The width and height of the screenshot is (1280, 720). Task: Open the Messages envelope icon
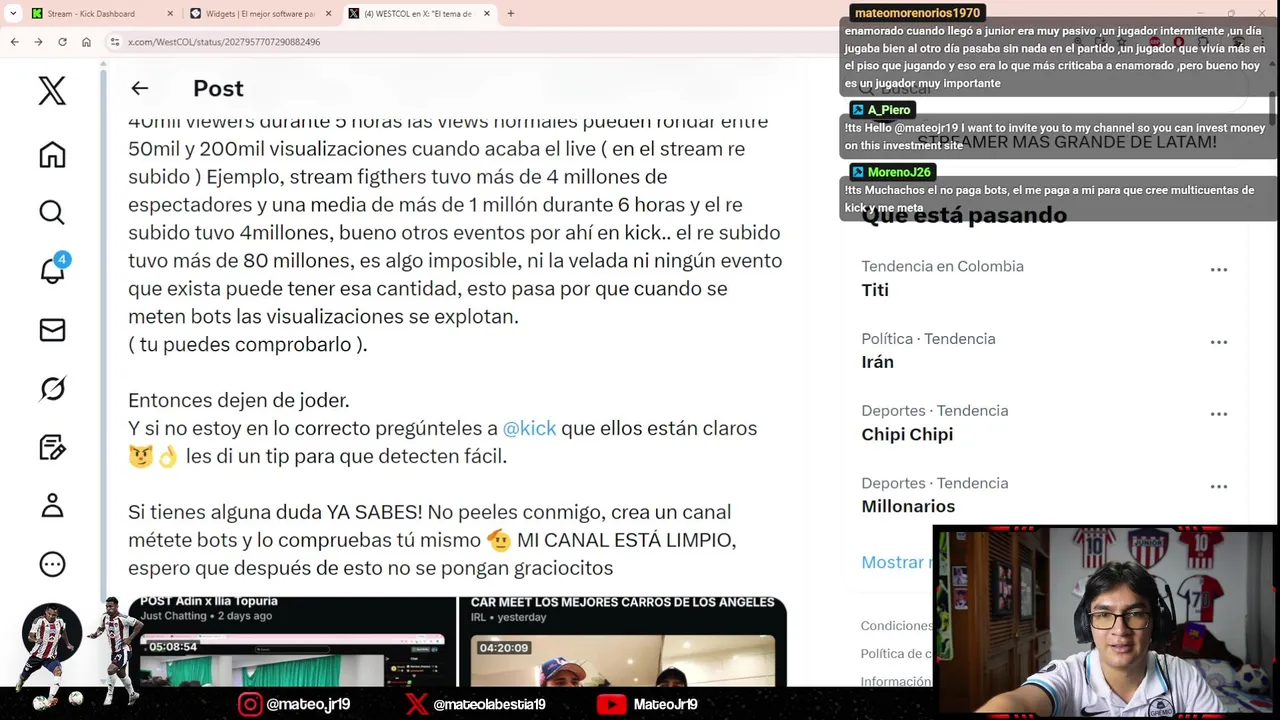tap(52, 330)
